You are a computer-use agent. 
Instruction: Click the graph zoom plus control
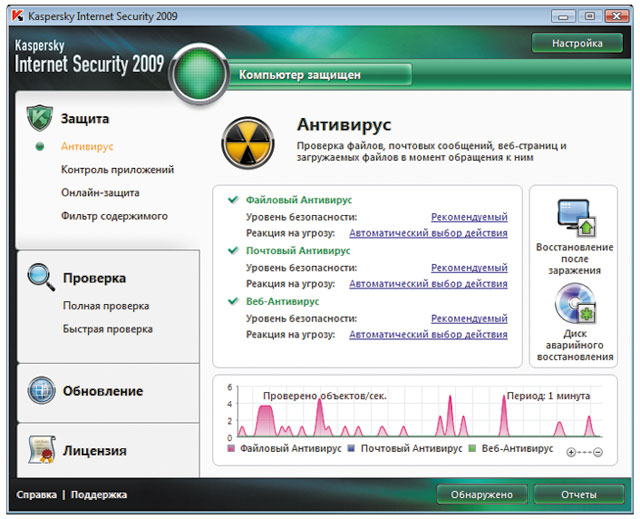click(571, 453)
